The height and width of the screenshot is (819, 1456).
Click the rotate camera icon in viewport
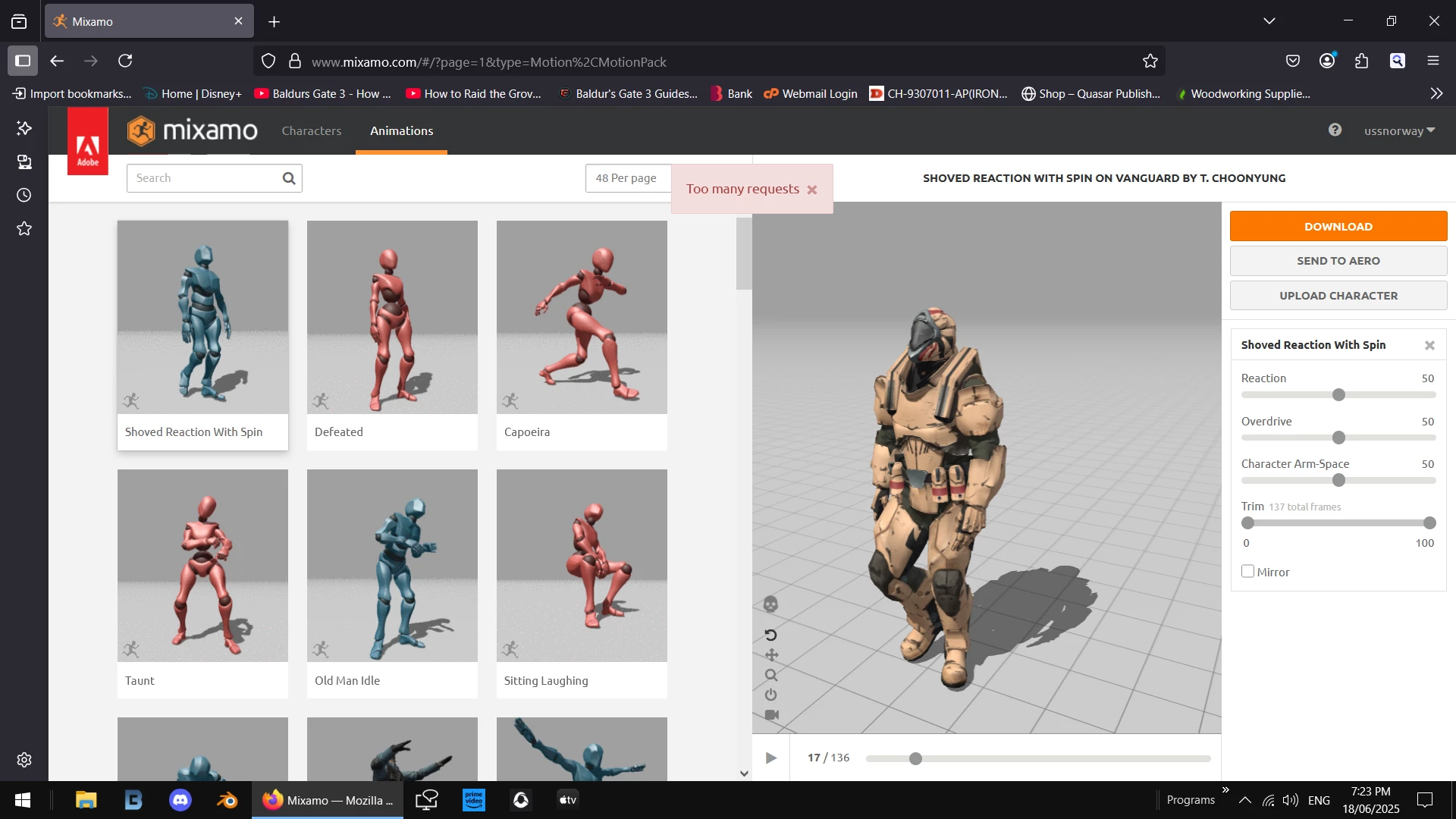click(770, 635)
